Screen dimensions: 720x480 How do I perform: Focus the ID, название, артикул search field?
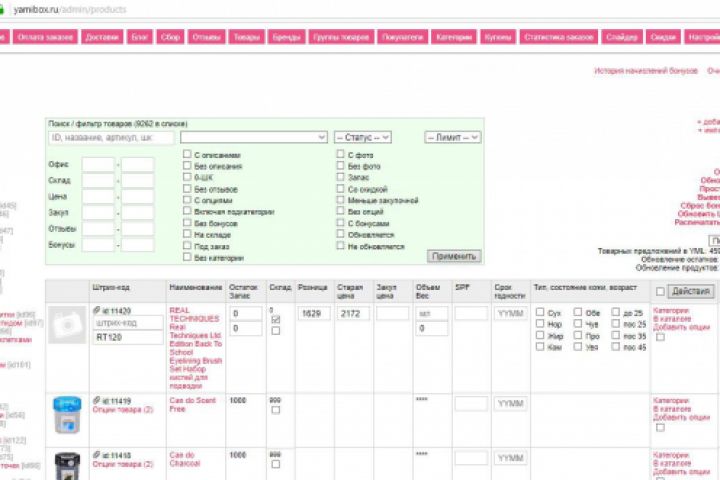pos(111,137)
